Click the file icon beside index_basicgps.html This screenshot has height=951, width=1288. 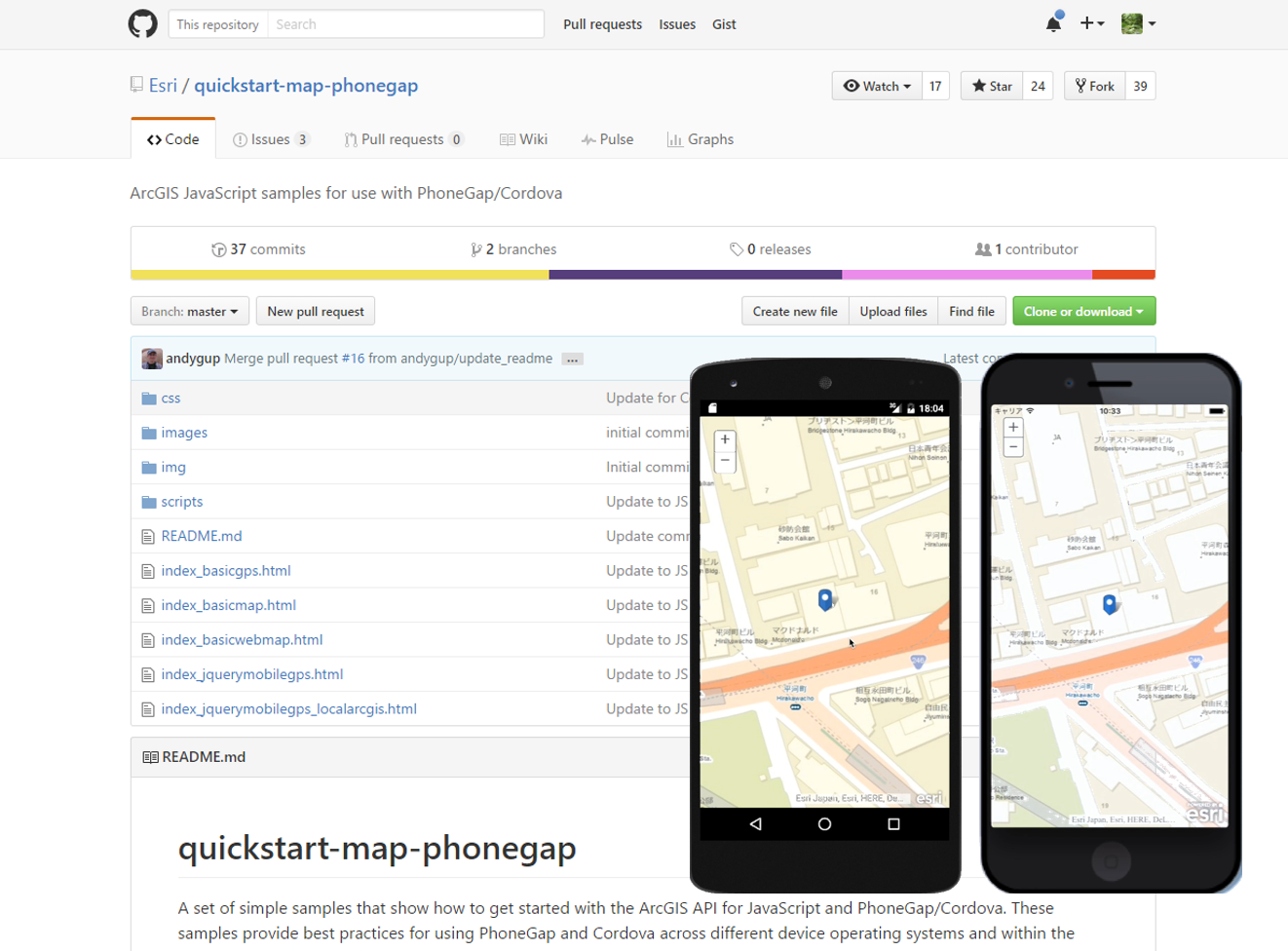[x=148, y=571]
